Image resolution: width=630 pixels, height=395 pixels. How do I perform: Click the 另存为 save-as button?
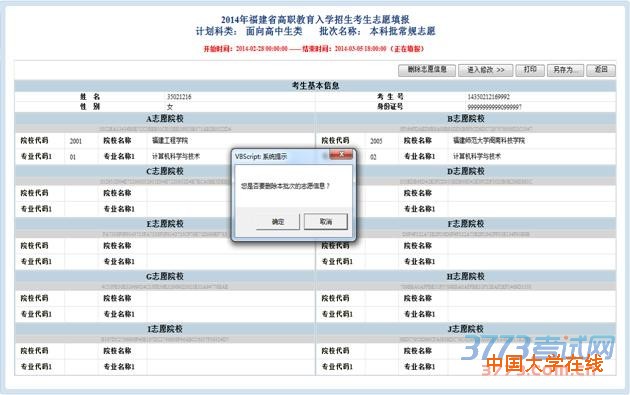coord(565,70)
